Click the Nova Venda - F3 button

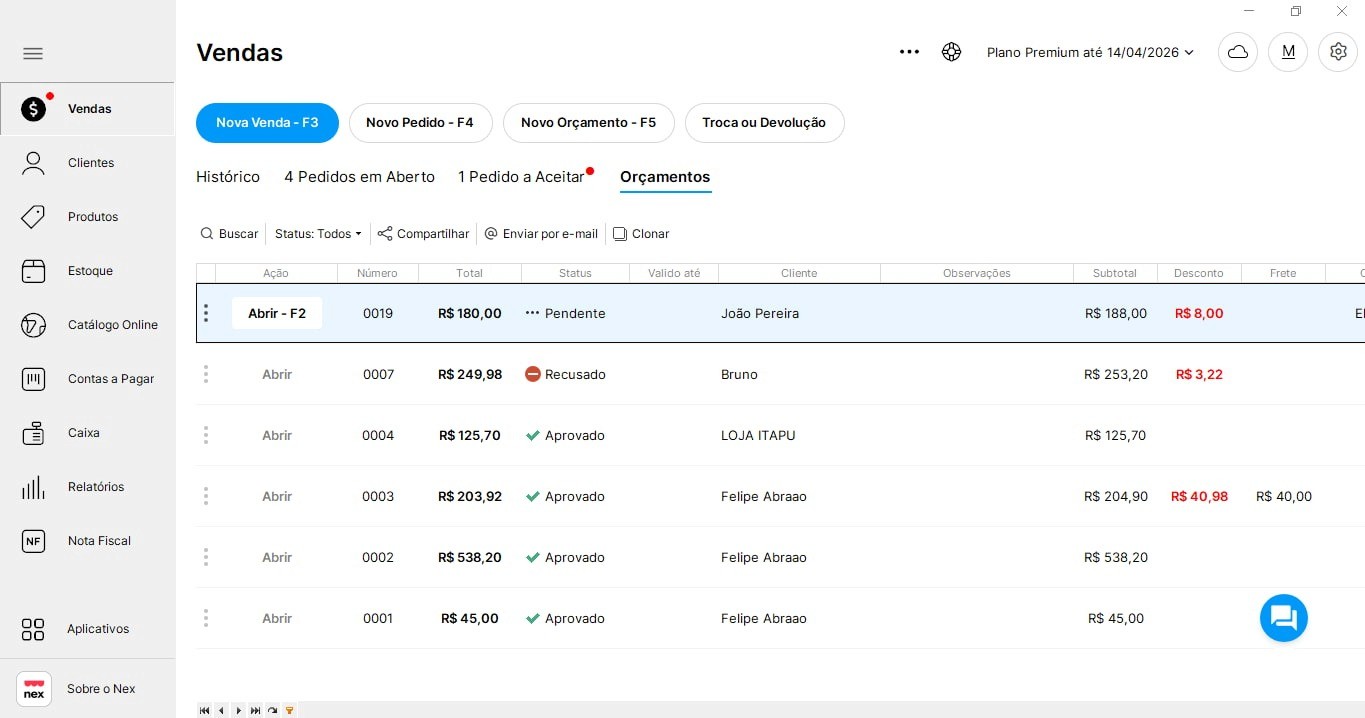tap(267, 123)
